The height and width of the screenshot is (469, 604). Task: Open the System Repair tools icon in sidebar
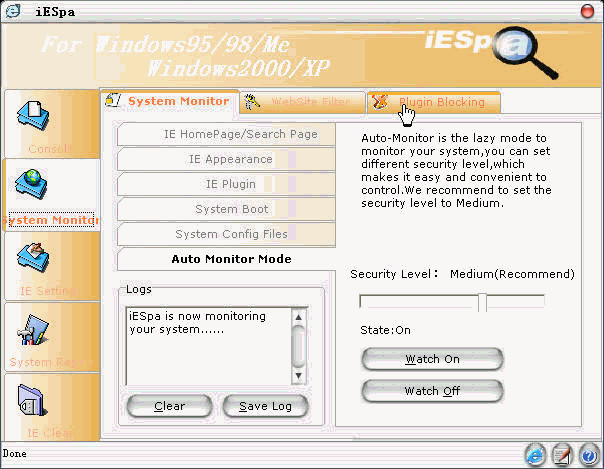pos(33,330)
